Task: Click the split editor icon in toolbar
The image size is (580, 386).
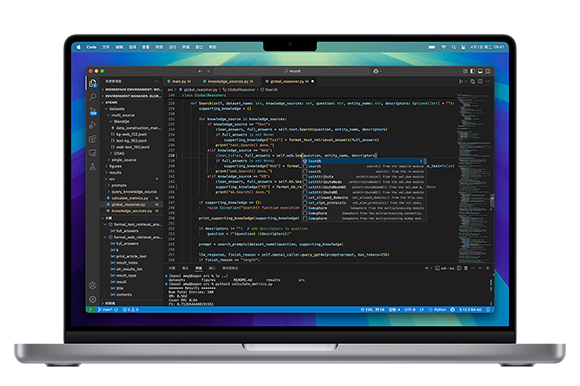Action: click(480, 81)
